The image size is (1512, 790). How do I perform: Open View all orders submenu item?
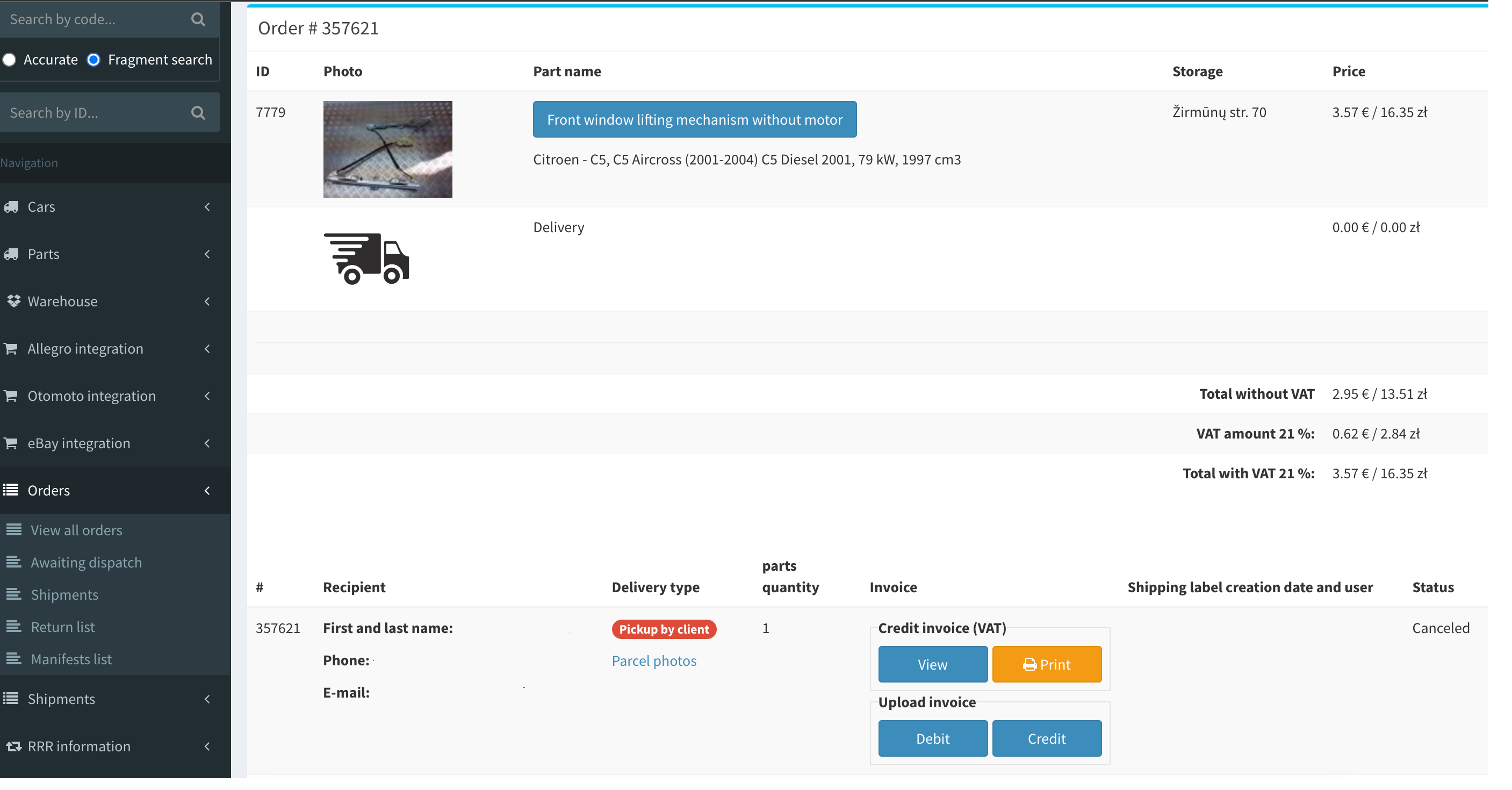pos(76,530)
